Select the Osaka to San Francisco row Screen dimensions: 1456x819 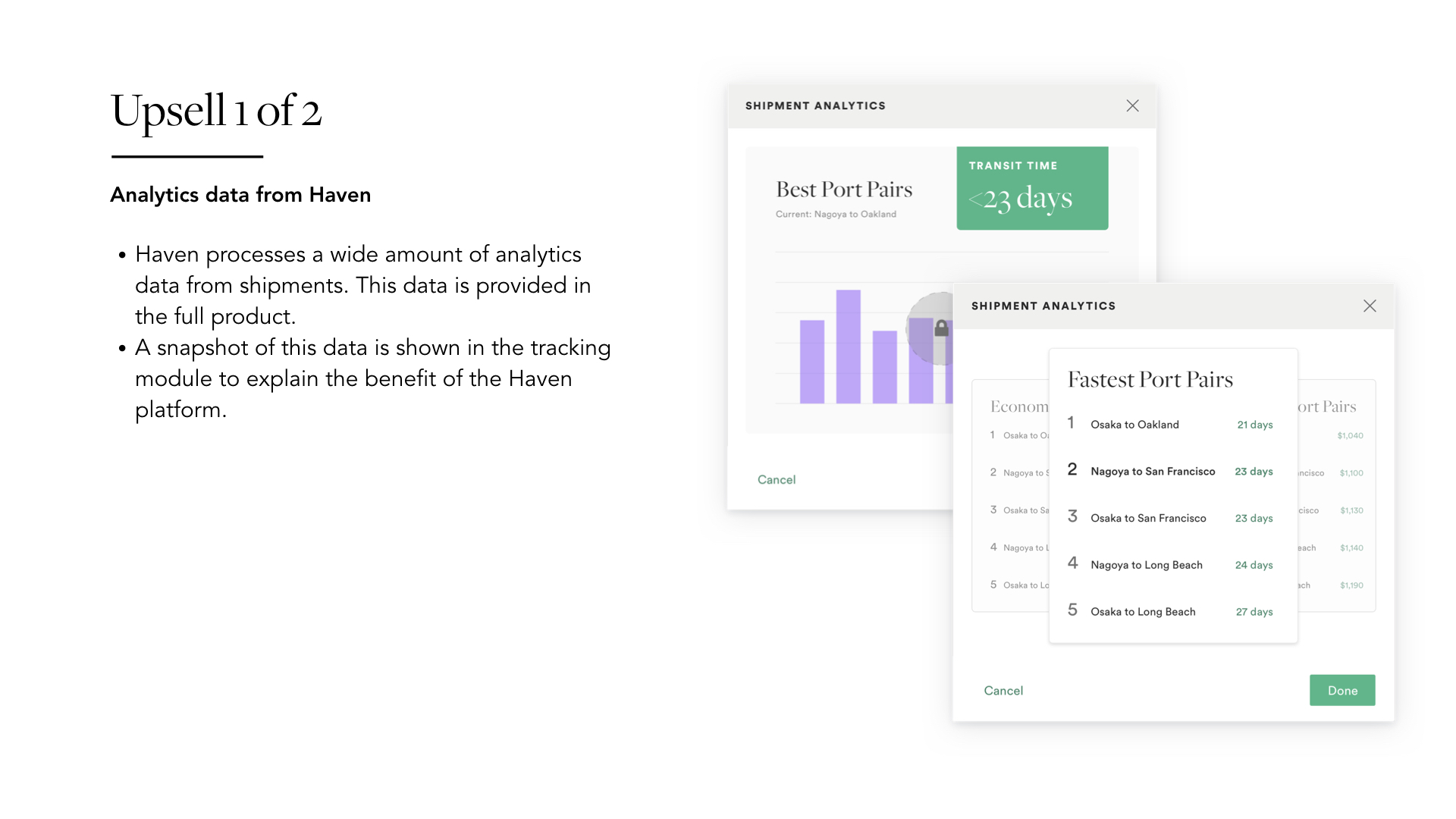pos(1172,518)
